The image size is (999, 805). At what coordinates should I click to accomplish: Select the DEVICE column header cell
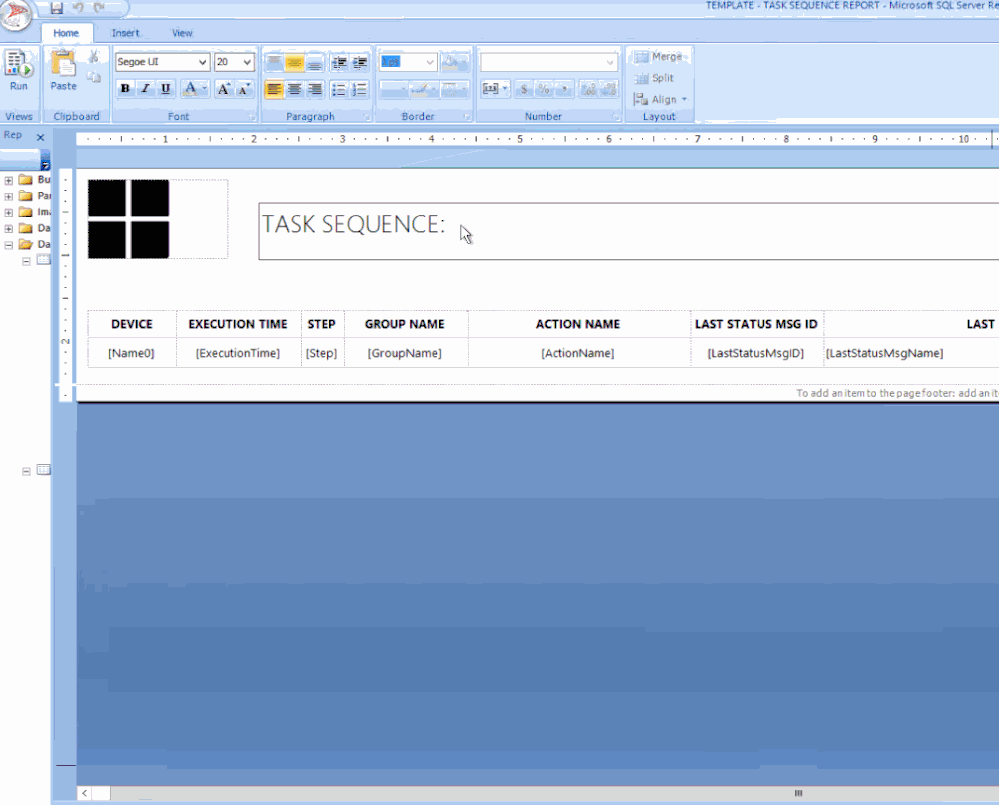pyautogui.click(x=132, y=324)
